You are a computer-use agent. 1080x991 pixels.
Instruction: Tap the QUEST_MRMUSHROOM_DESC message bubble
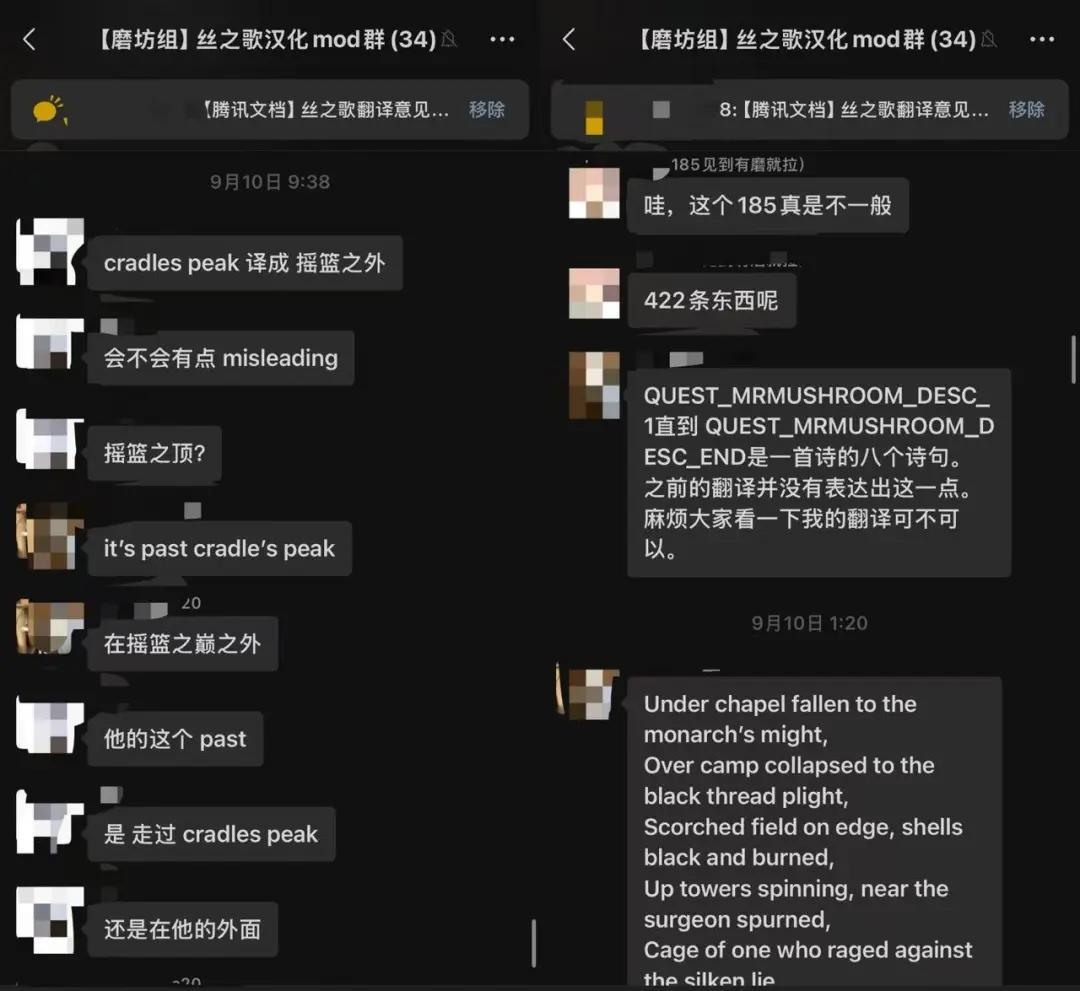(x=819, y=472)
